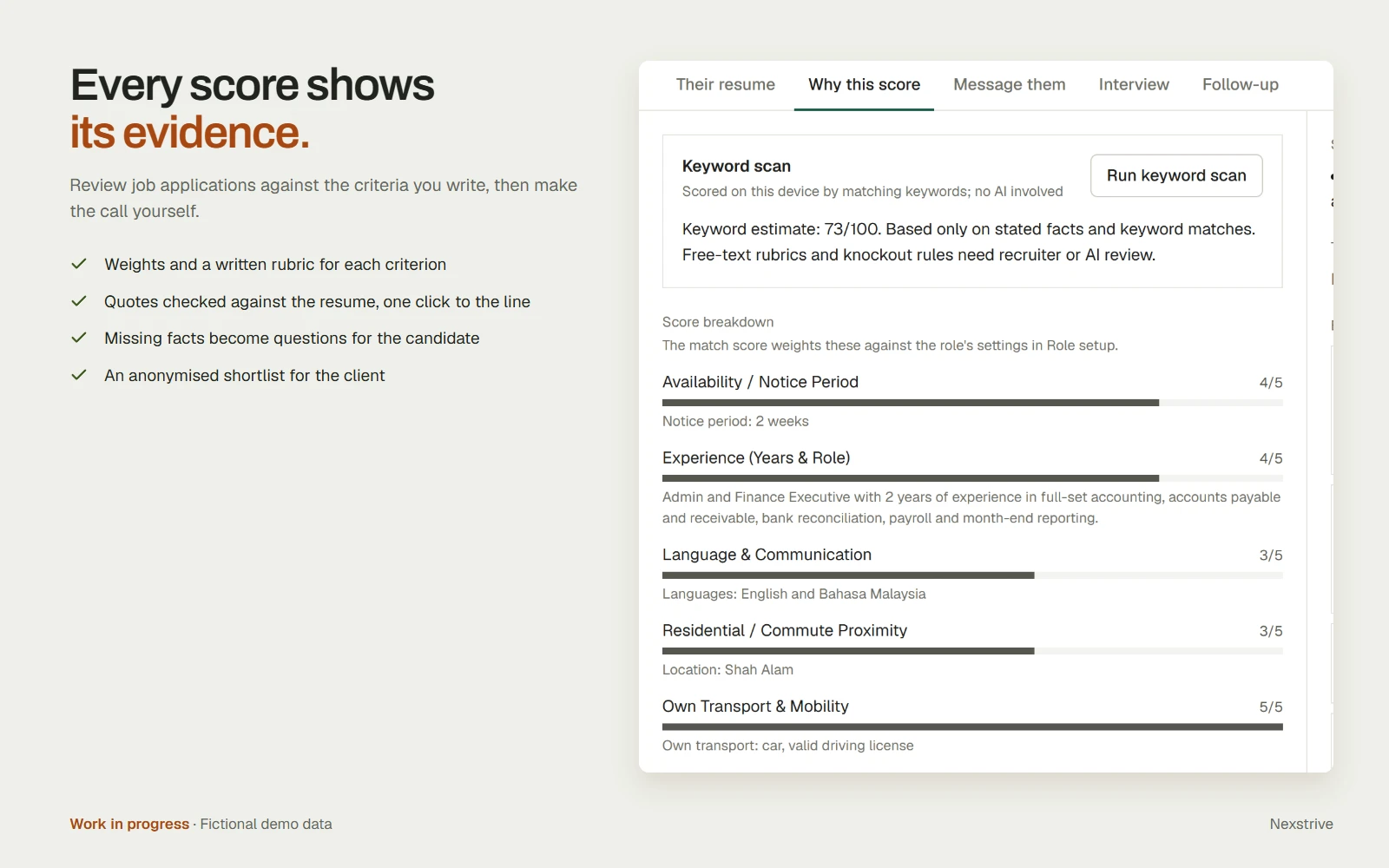Click the Experience (Years & Role) criterion title
The width and height of the screenshot is (1389, 868).
[x=756, y=457]
